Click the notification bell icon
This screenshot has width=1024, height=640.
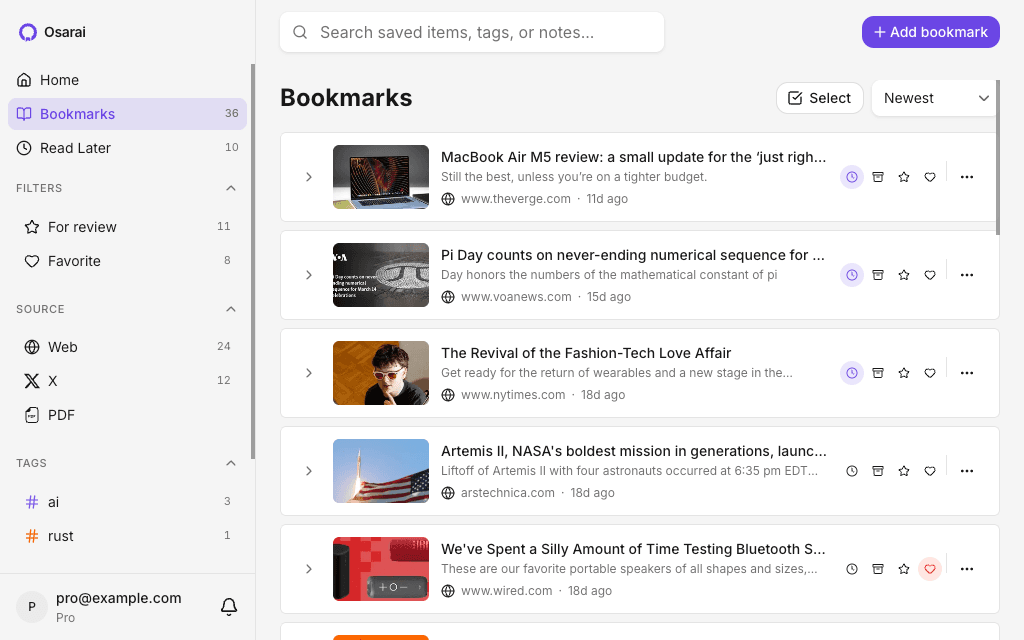[229, 606]
